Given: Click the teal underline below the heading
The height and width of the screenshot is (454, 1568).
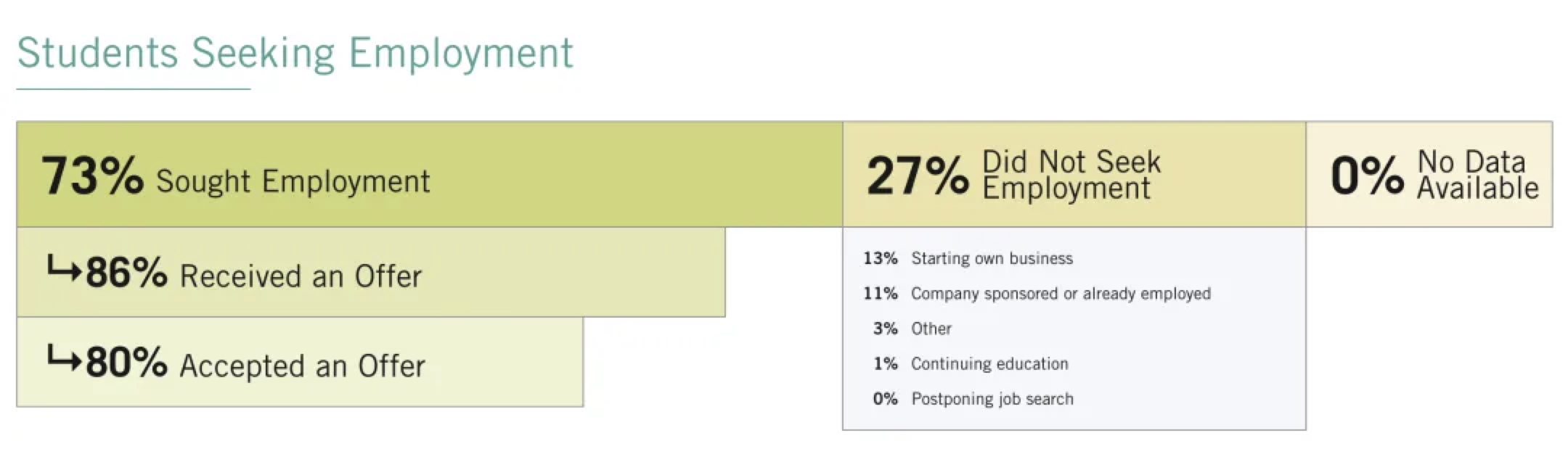Looking at the screenshot, I should [134, 89].
